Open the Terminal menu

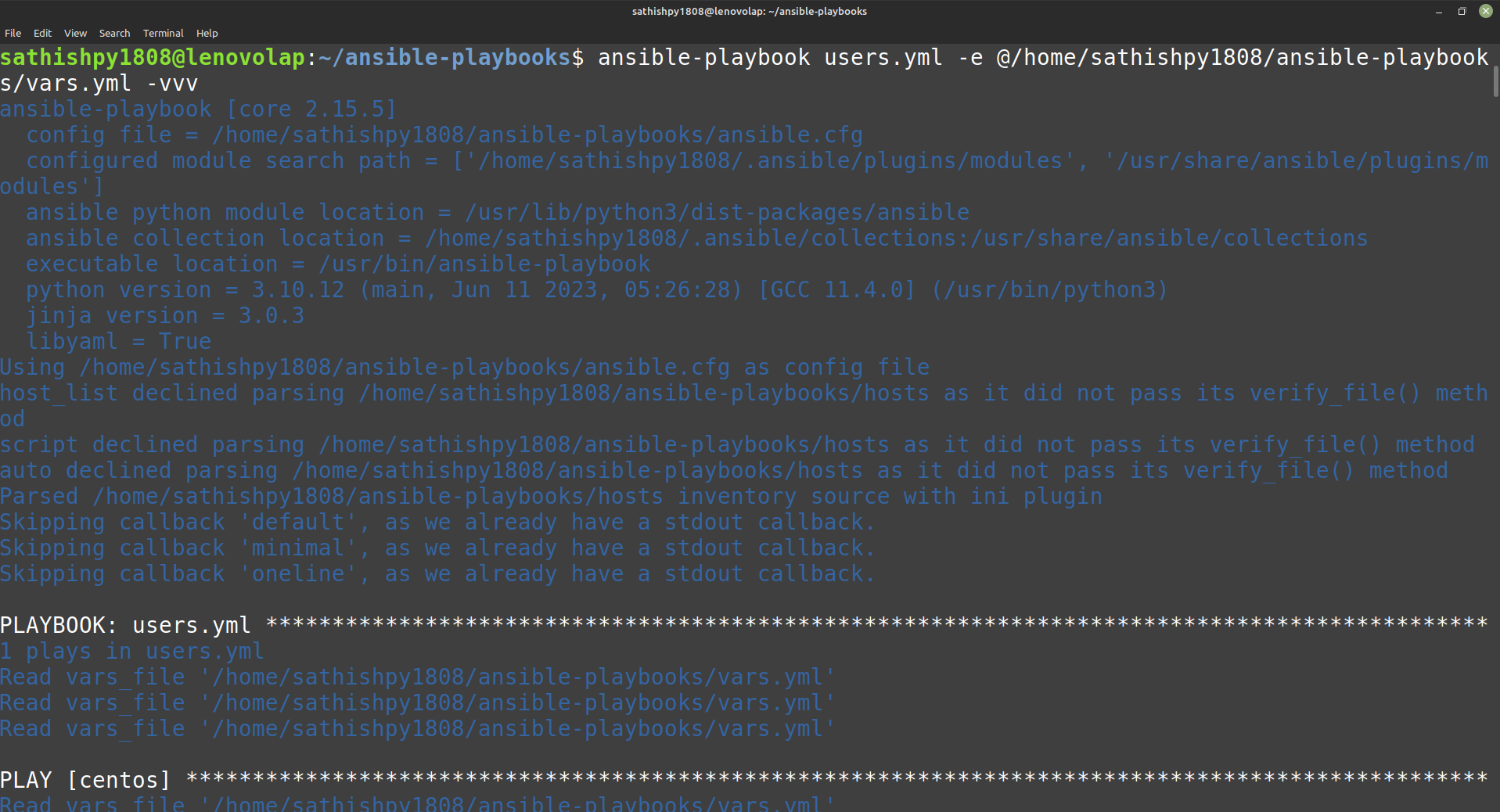[163, 33]
